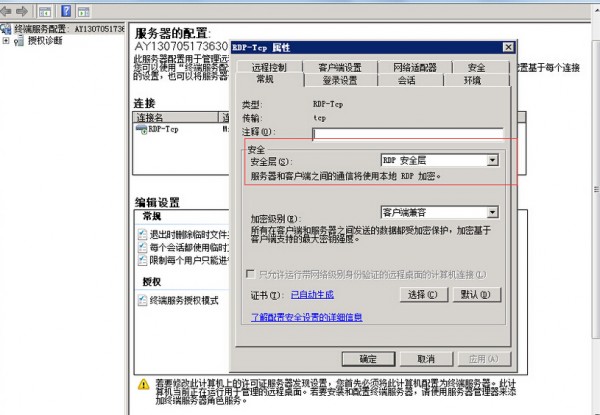Click the 退出时删除临时文件夹 setting icon
The image size is (600, 415).
tap(142, 233)
